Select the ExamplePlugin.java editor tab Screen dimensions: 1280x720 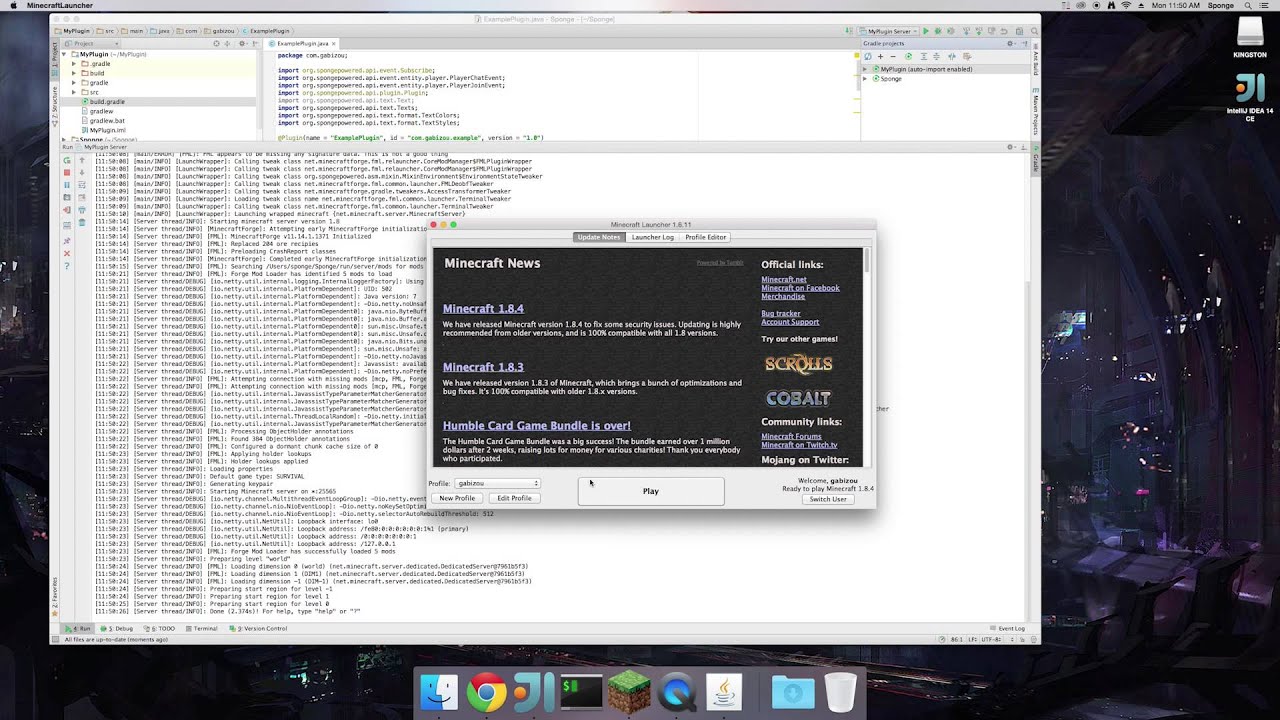click(302, 43)
